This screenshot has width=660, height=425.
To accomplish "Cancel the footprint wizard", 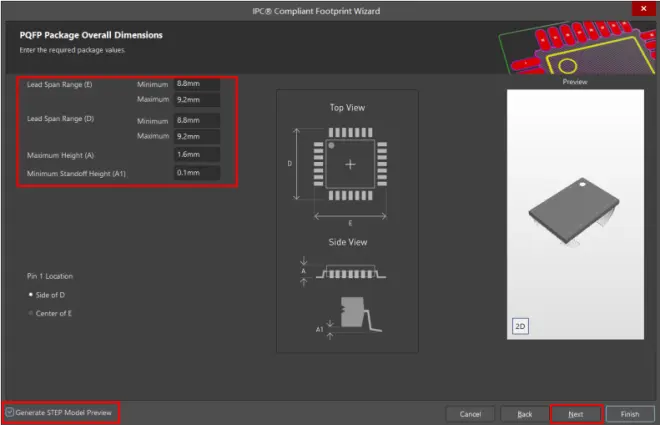I will [470, 414].
